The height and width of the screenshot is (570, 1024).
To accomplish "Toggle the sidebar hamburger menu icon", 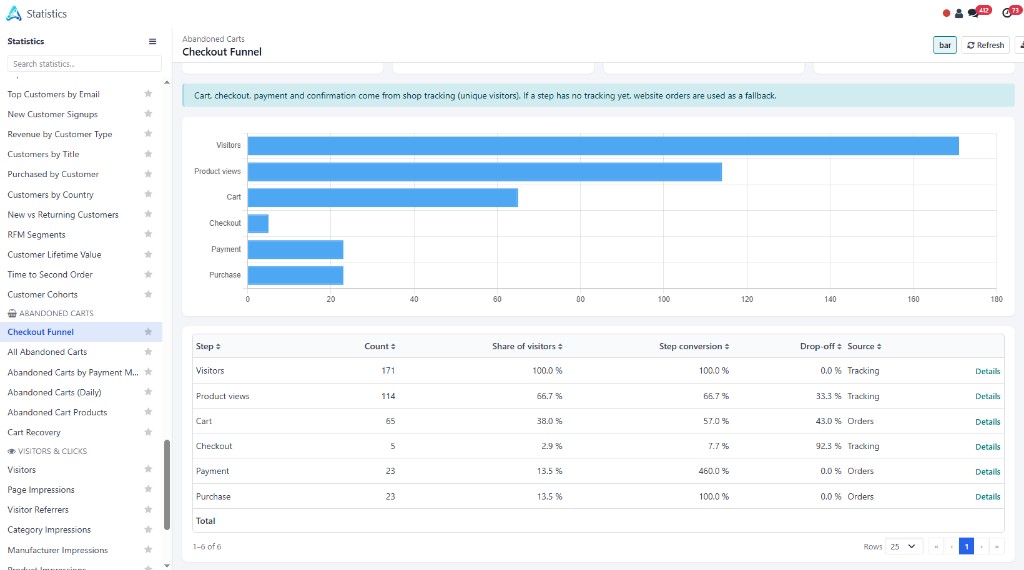I will click(152, 41).
